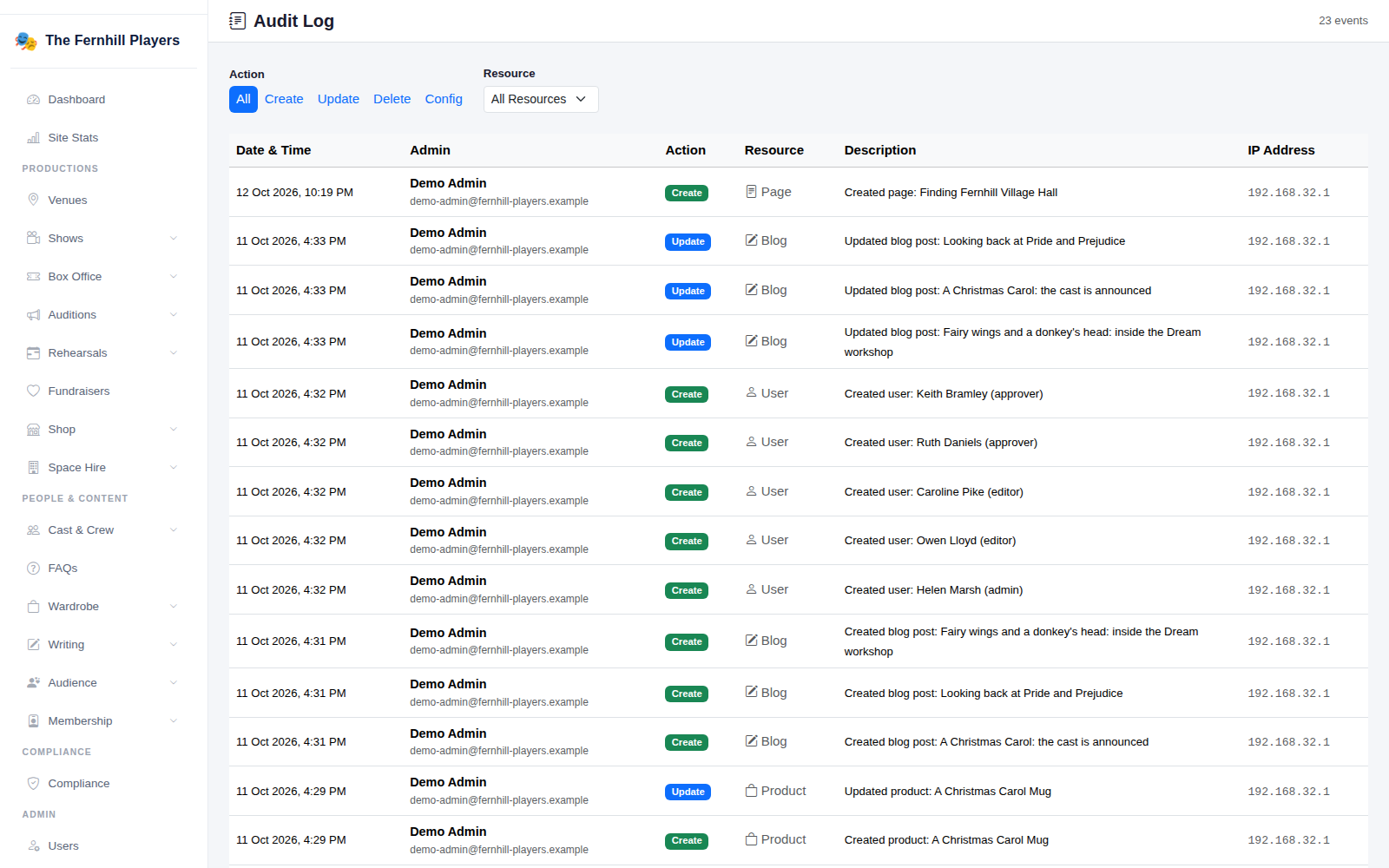The width and height of the screenshot is (1389, 868).
Task: Expand the Box Office submenu chevron
Action: pyautogui.click(x=174, y=277)
